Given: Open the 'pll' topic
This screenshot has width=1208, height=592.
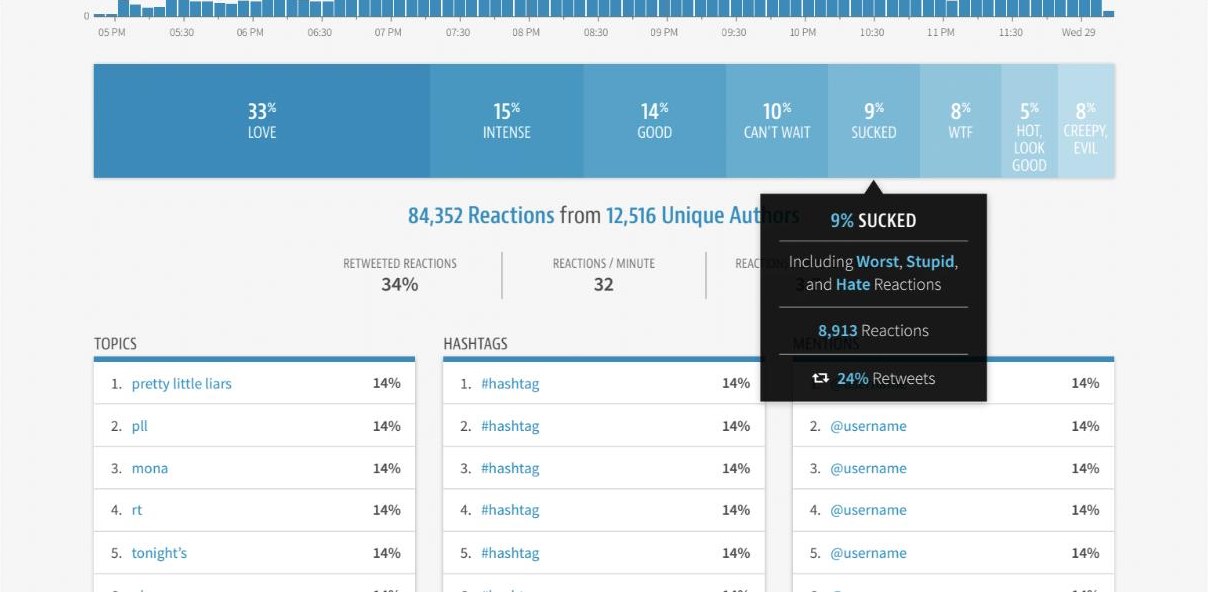Looking at the screenshot, I should click(140, 426).
